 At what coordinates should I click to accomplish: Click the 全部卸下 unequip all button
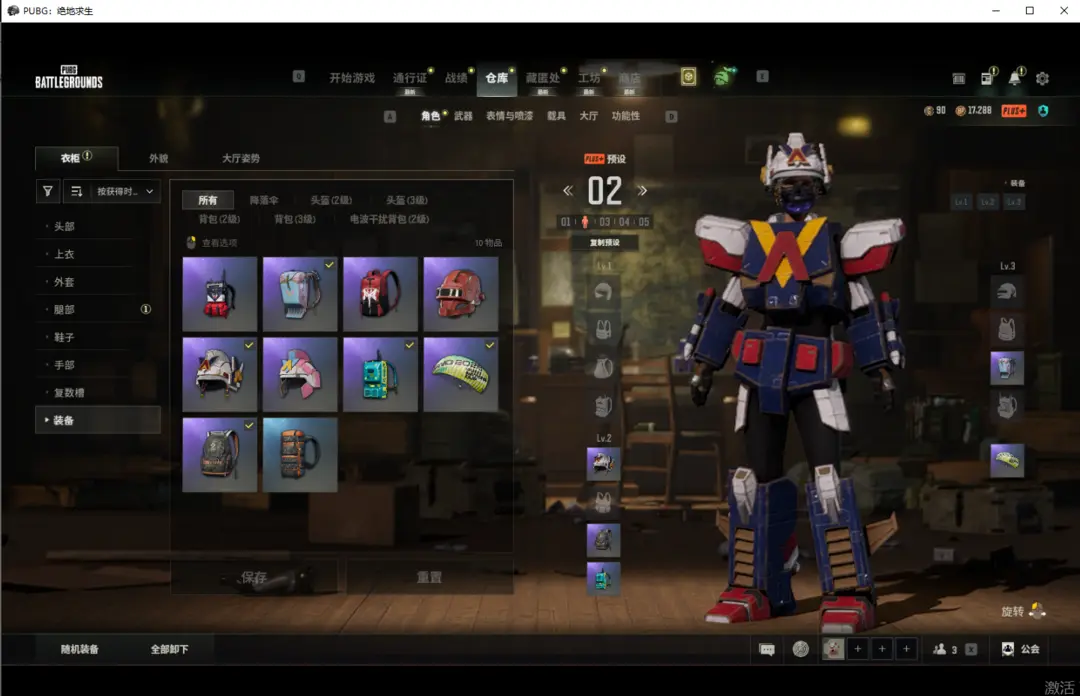(169, 649)
